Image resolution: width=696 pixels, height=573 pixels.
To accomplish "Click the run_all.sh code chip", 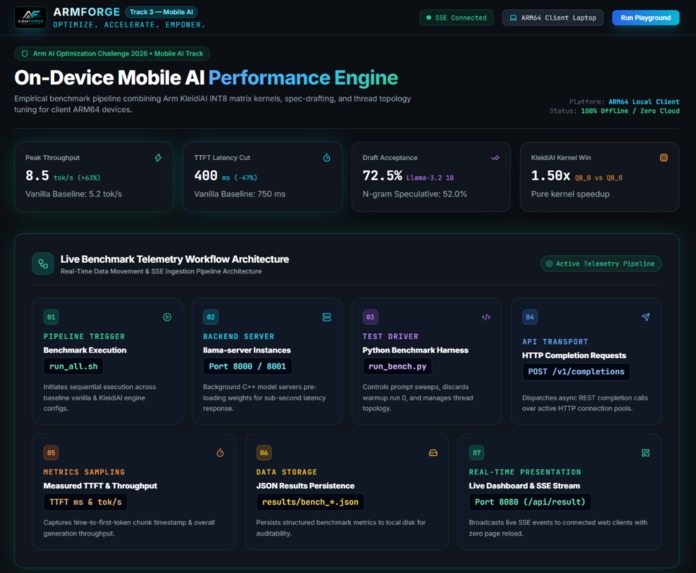I will pos(73,367).
